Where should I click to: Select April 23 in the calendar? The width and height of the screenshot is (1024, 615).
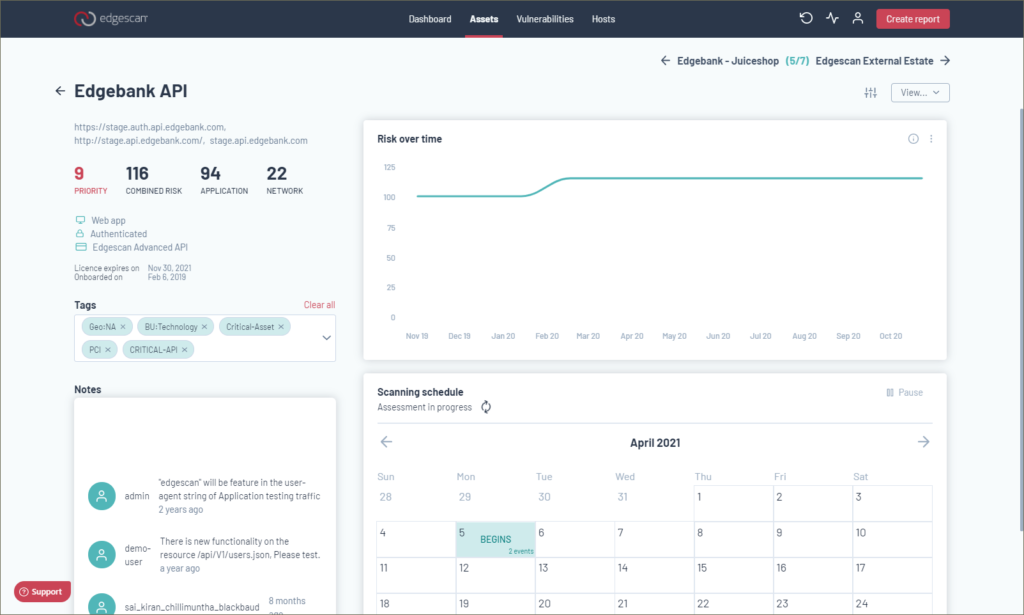pos(813,604)
